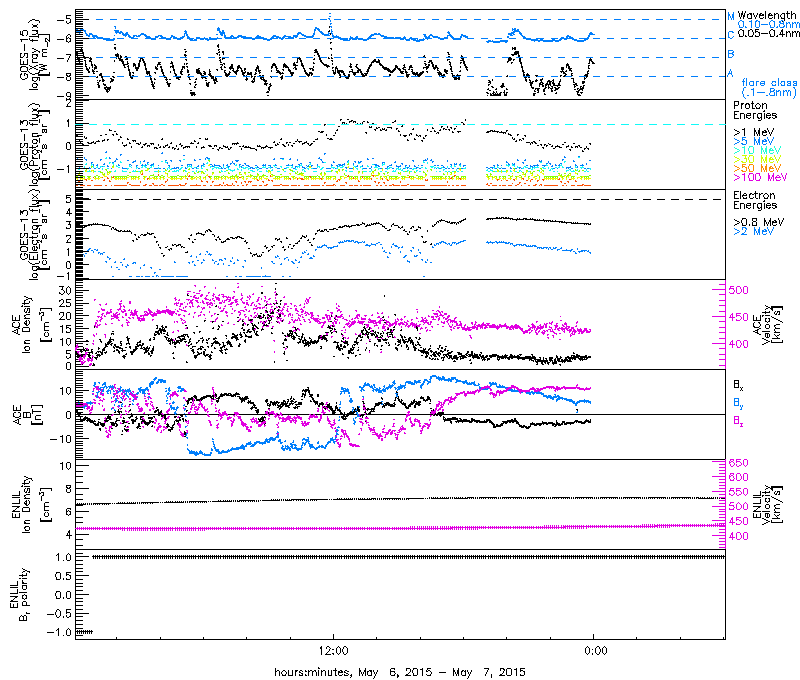Click the GOES-13 Proton flux axis title
800x680 pixels.
pos(34,144)
